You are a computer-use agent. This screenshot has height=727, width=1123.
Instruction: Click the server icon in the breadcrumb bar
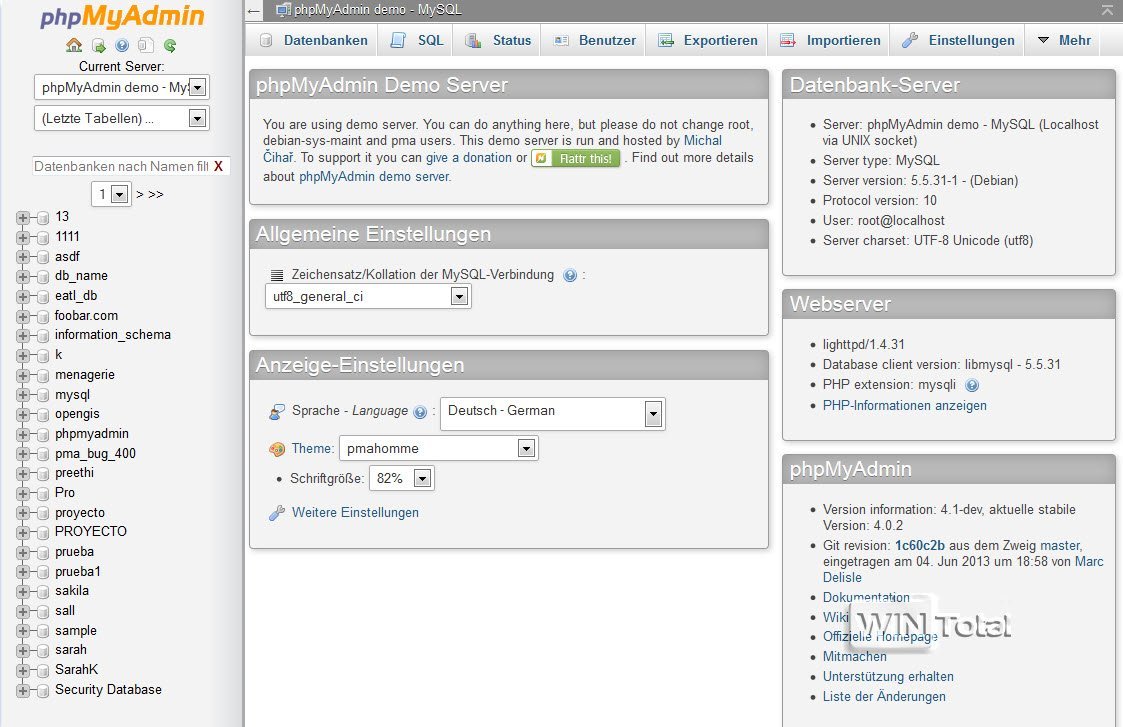(284, 10)
